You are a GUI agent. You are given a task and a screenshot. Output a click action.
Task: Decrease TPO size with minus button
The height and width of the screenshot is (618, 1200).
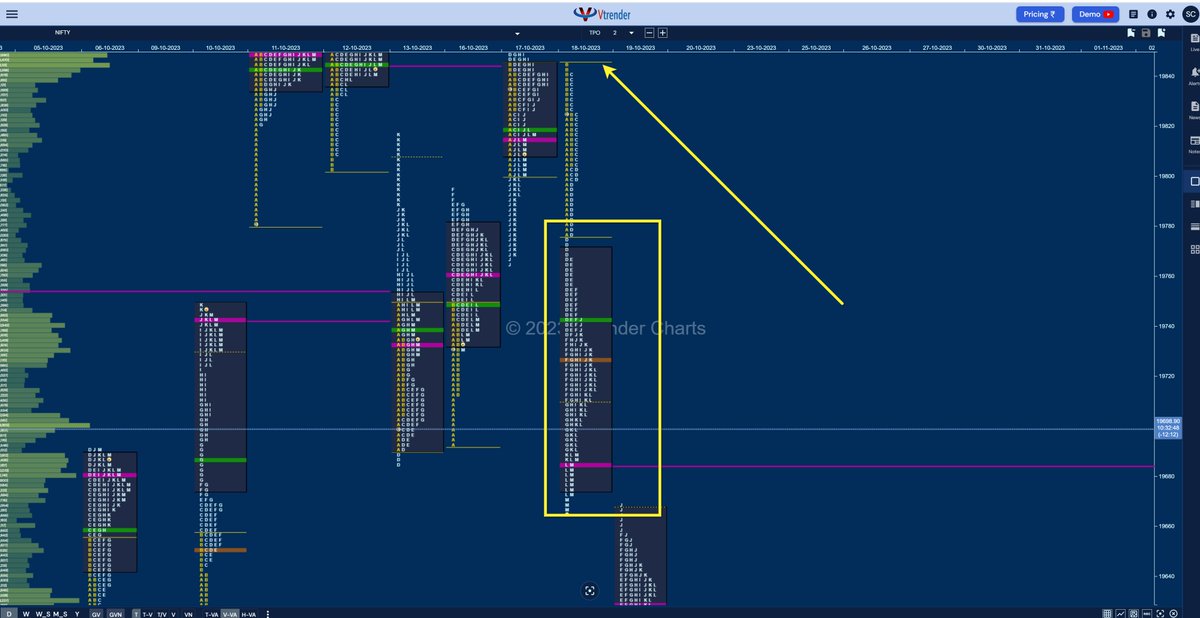tap(649, 33)
